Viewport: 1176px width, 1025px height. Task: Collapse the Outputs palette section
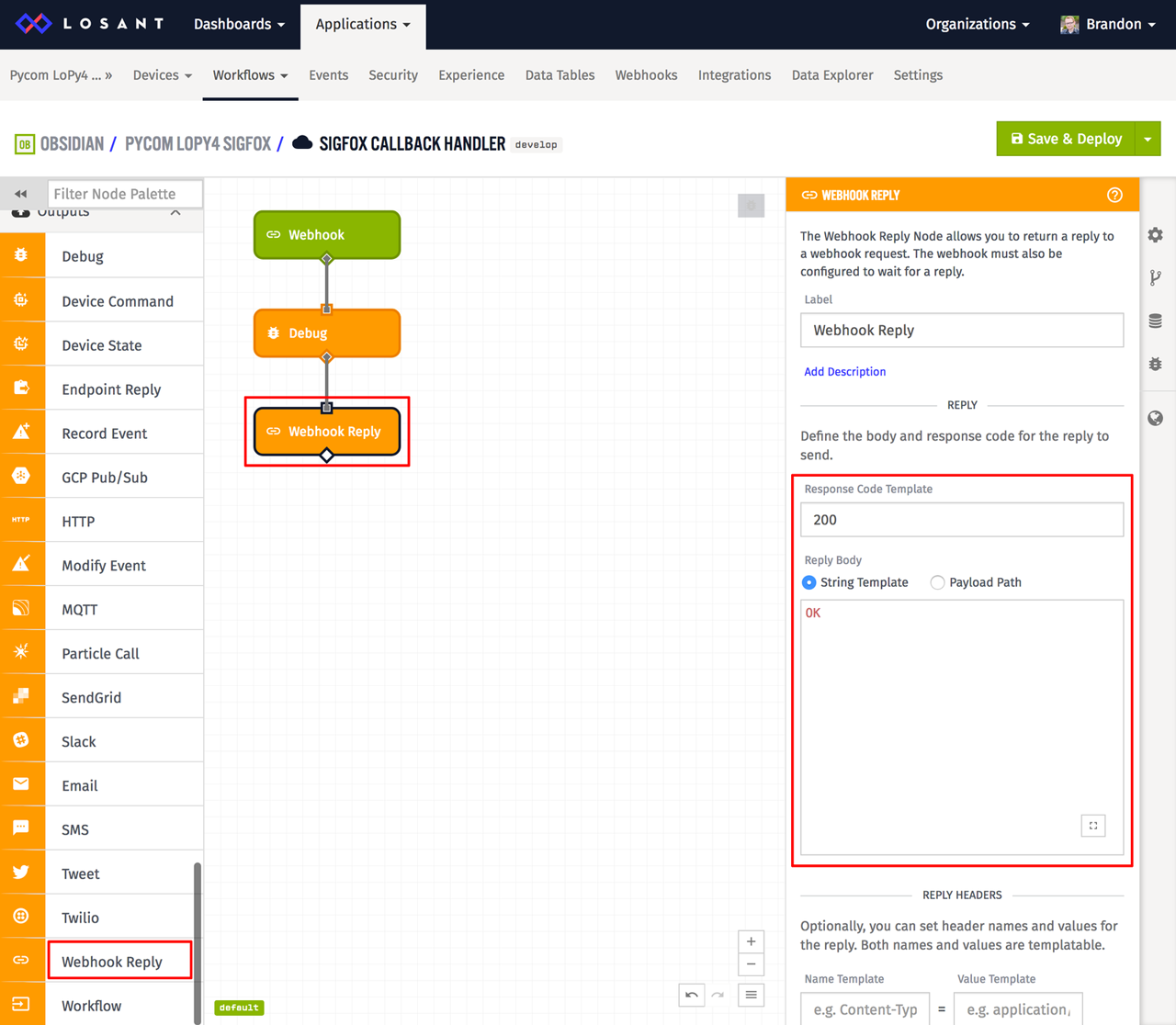click(175, 212)
